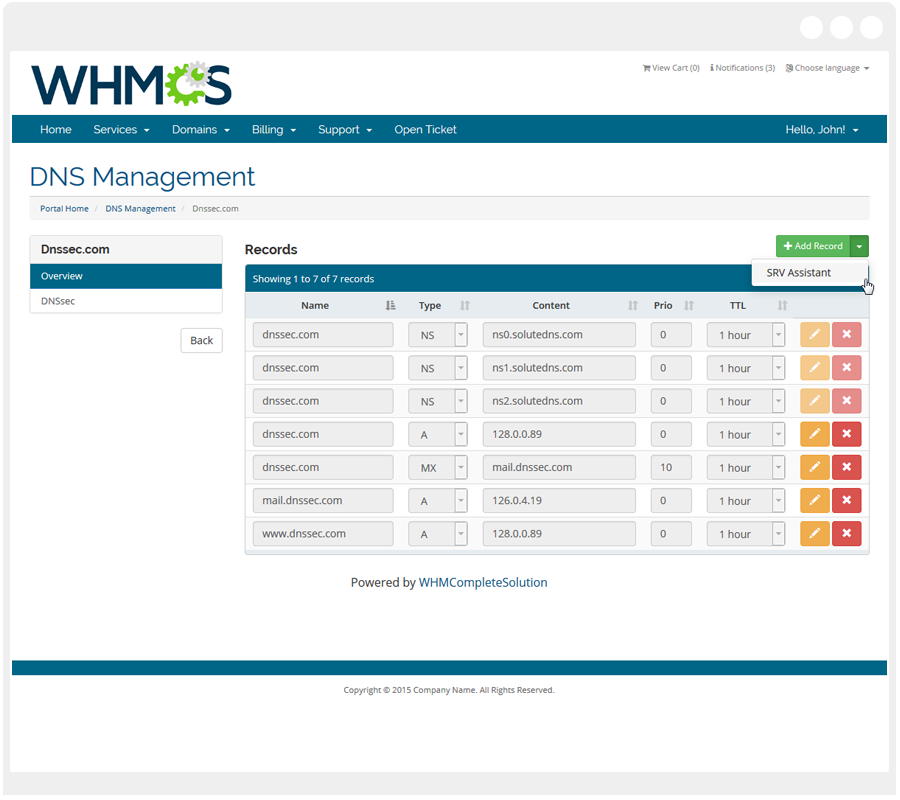The width and height of the screenshot is (900, 800).
Task: Click the WHMCS logo
Action: click(131, 84)
